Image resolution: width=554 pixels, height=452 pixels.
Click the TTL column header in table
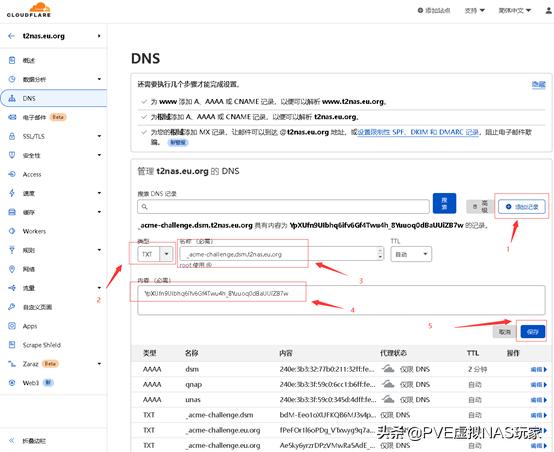[x=473, y=353]
